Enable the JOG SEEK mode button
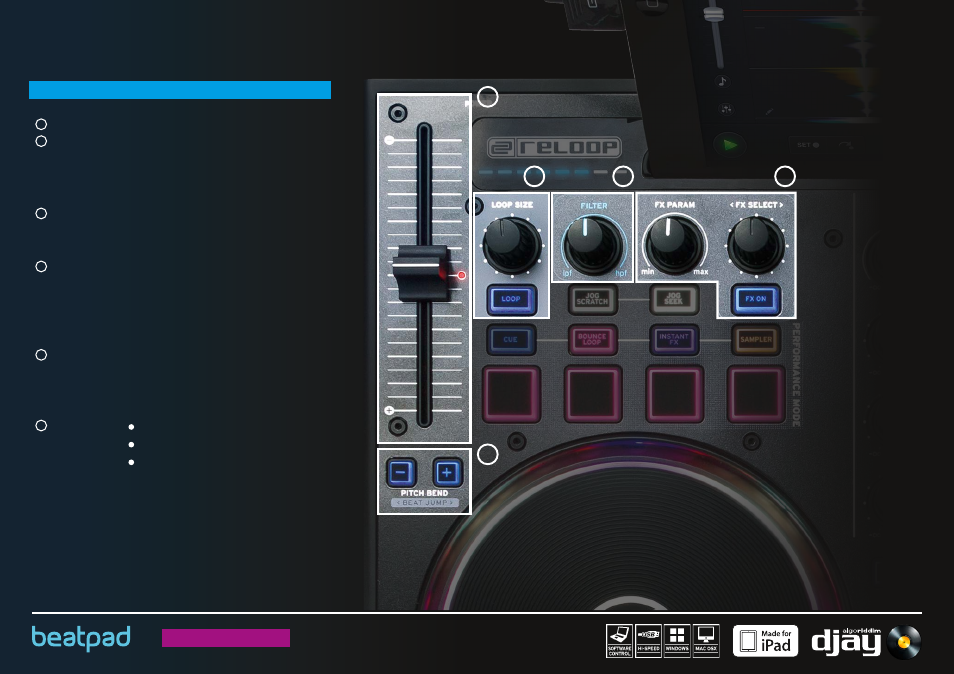Image resolution: width=954 pixels, height=674 pixels. coord(674,299)
